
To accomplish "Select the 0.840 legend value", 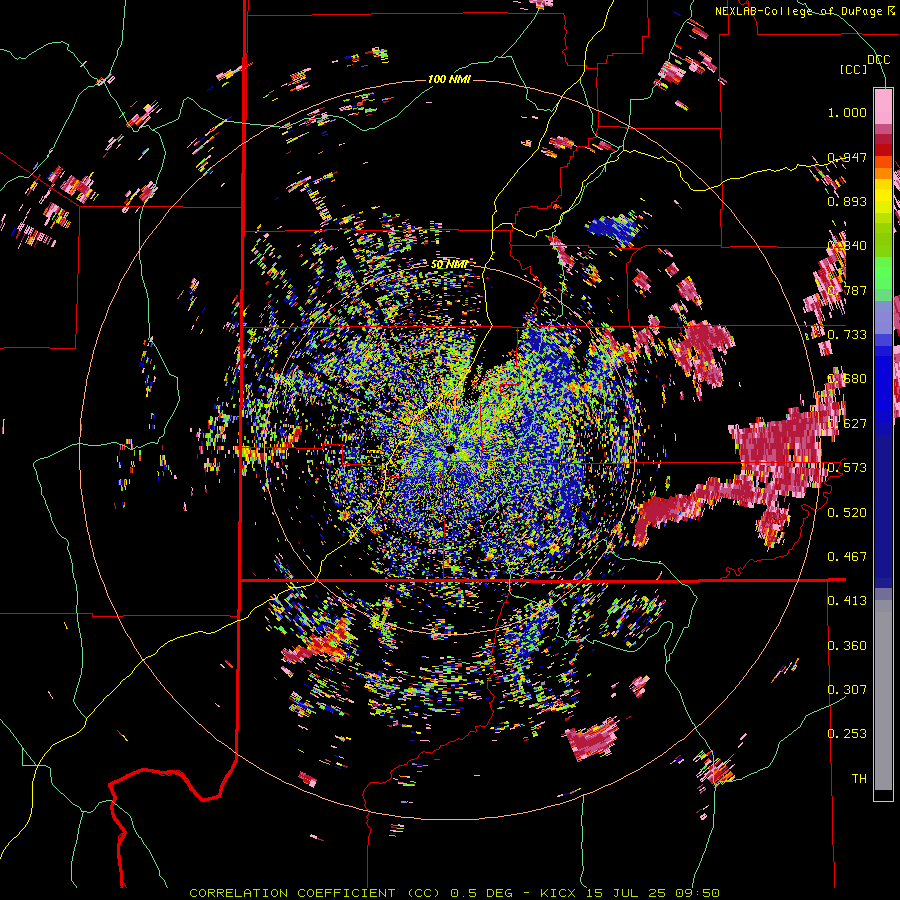I will pos(847,246).
